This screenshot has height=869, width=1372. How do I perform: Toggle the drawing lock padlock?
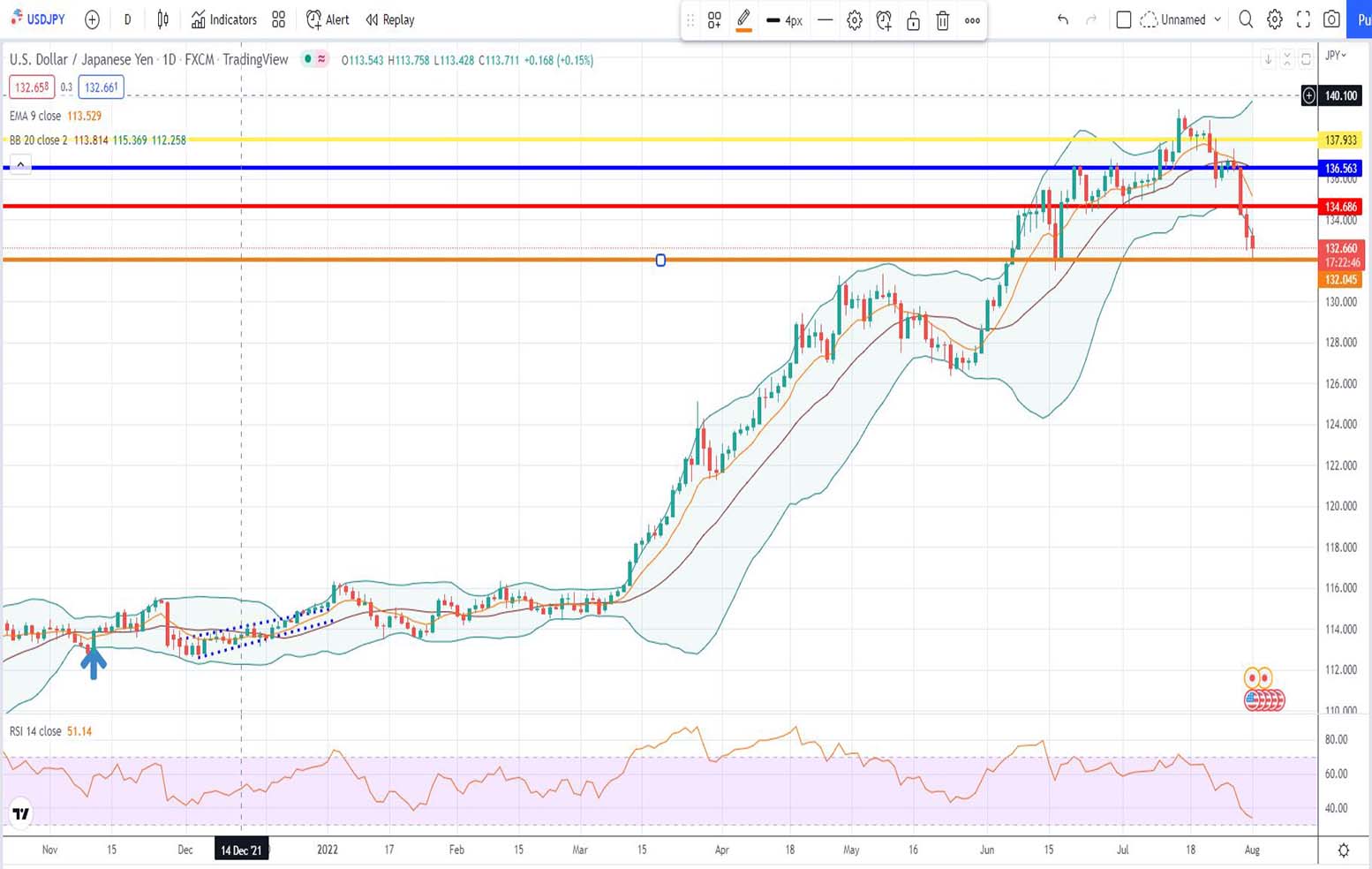pyautogui.click(x=913, y=20)
